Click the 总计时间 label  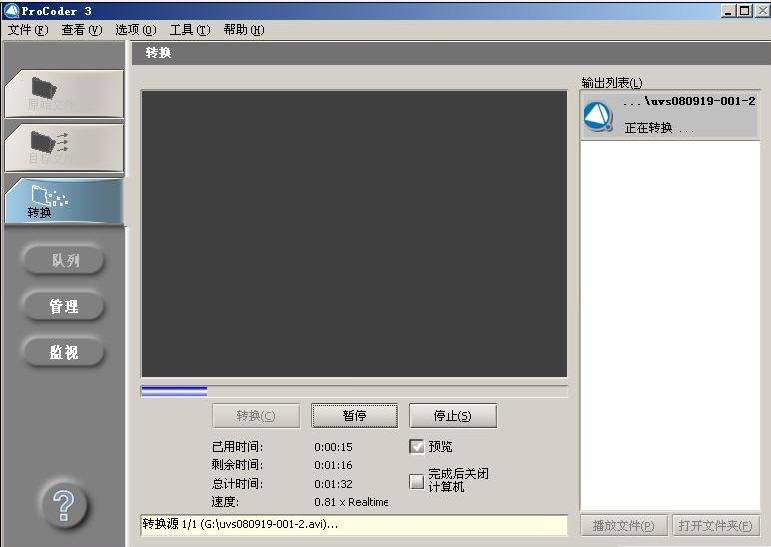237,484
